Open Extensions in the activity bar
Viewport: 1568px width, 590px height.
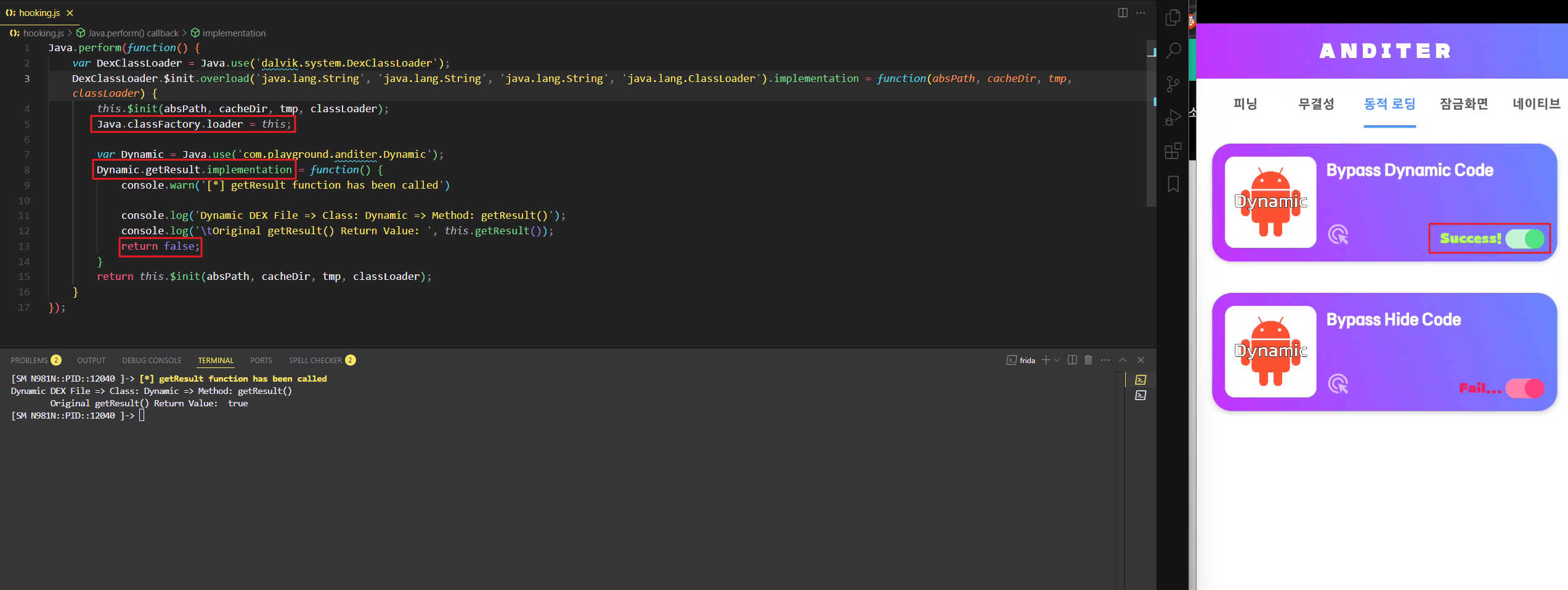click(x=1173, y=150)
